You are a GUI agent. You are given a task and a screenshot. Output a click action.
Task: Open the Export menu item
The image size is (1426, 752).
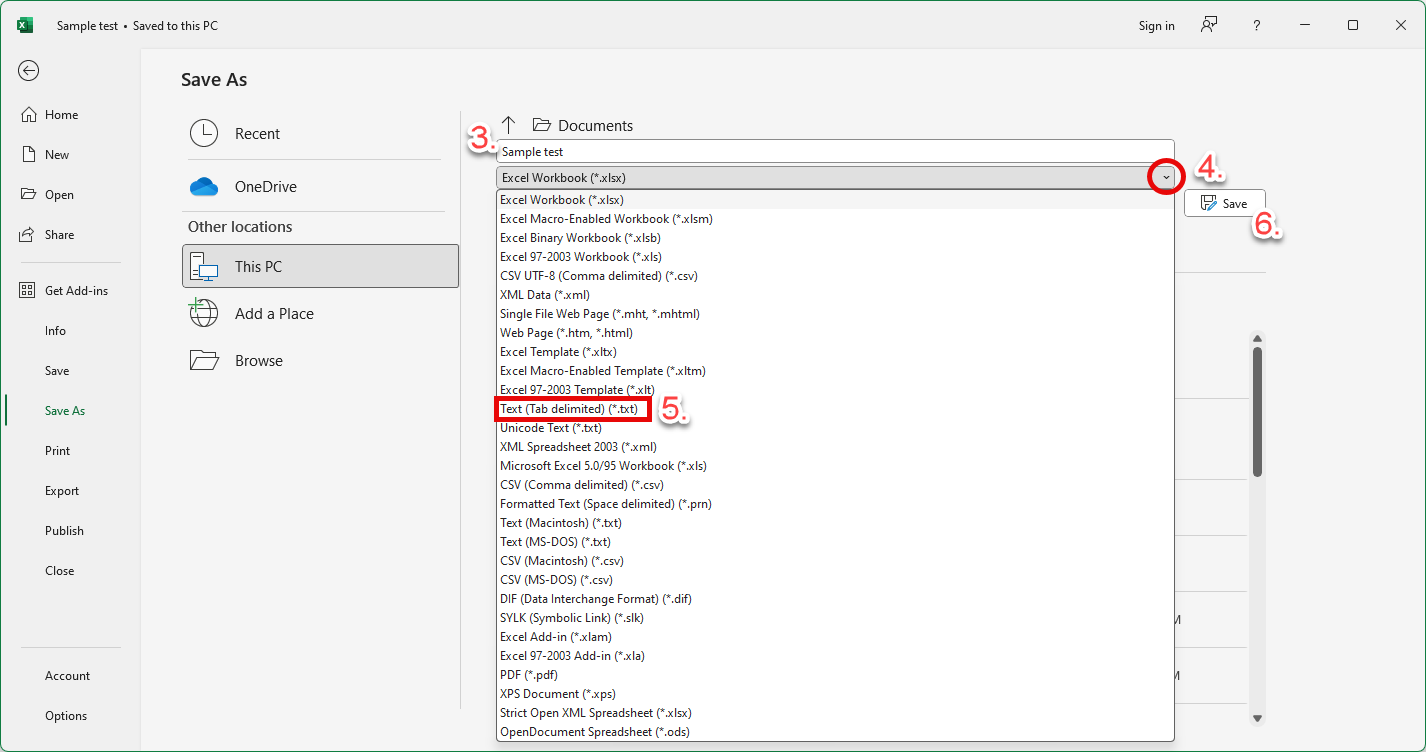click(x=62, y=491)
